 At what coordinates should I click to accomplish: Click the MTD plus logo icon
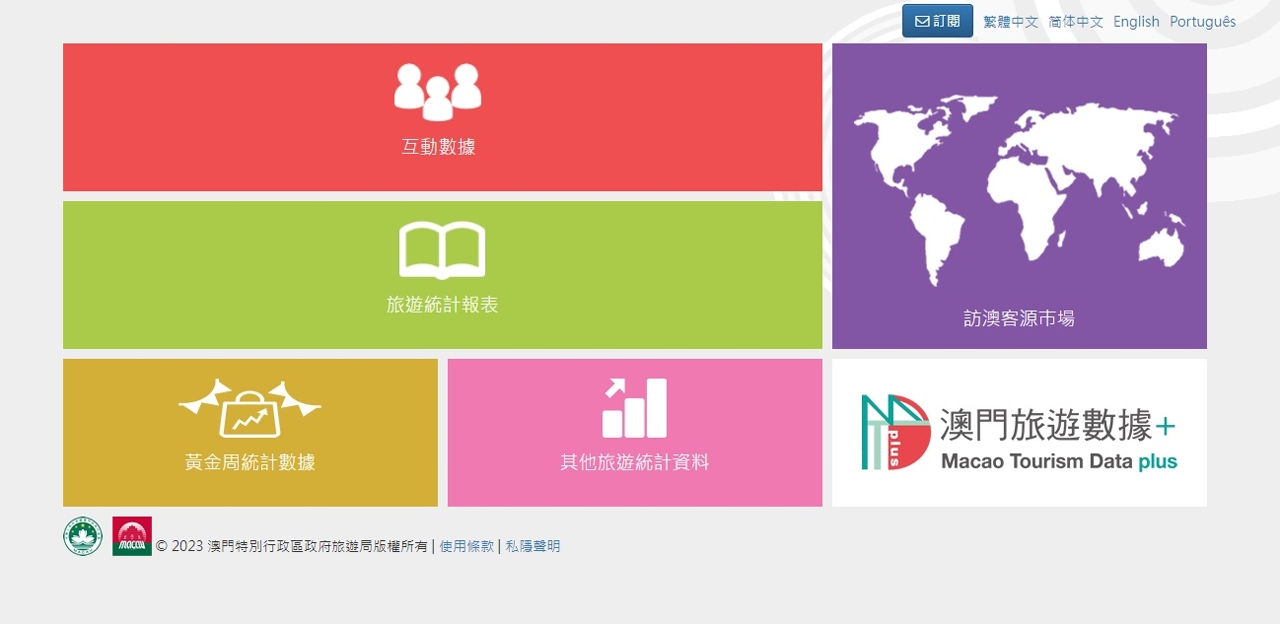pyautogui.click(x=896, y=432)
